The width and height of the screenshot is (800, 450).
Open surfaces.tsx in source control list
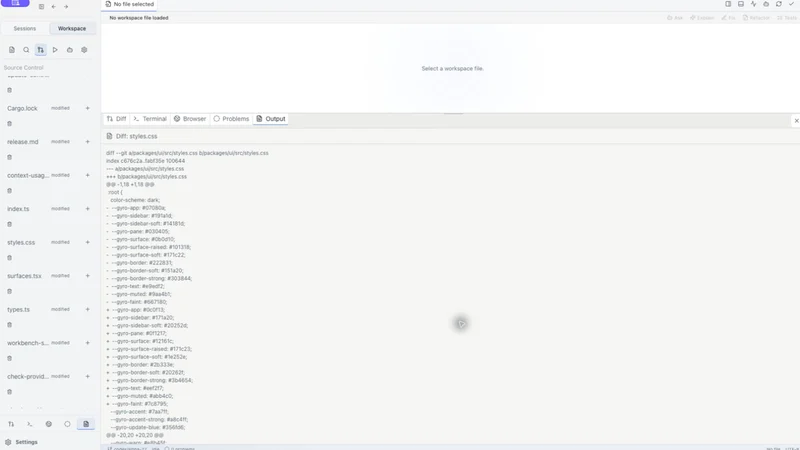24,276
